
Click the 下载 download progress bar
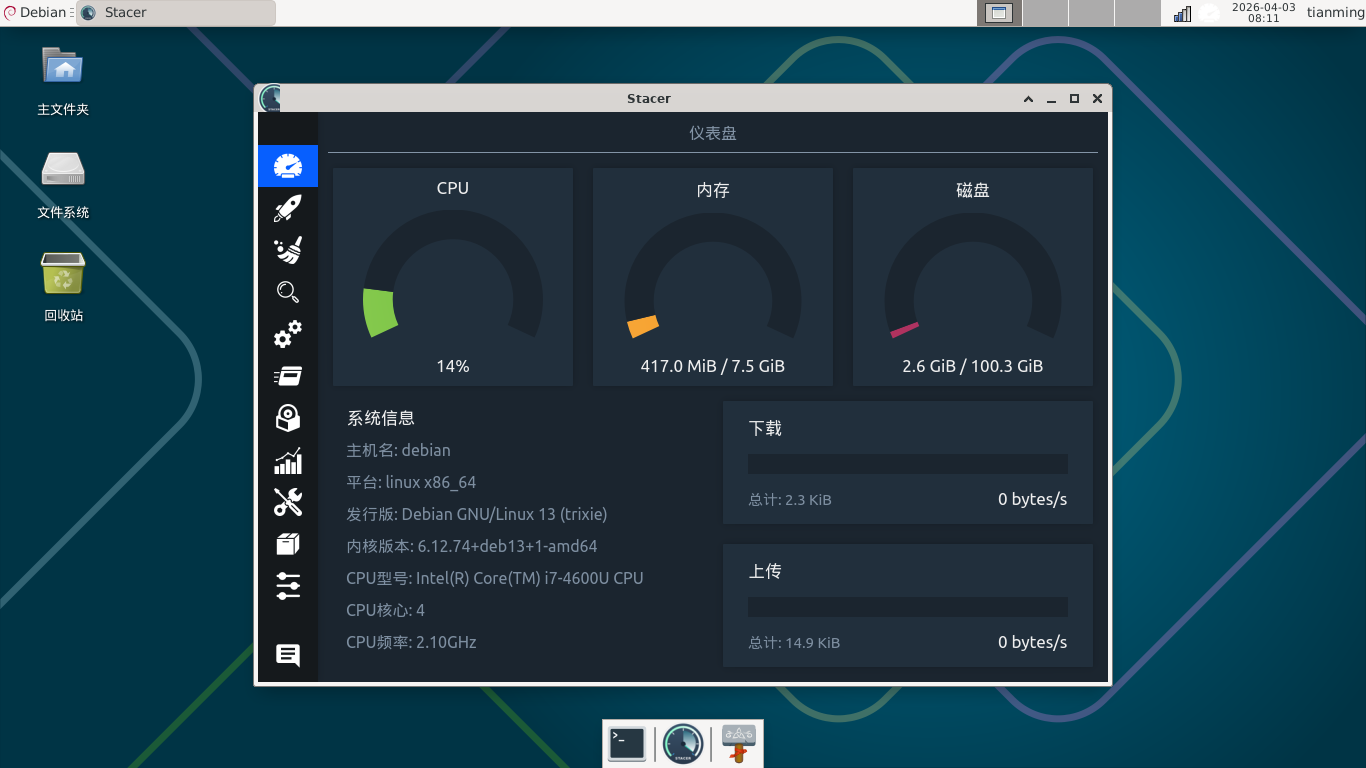point(907,464)
